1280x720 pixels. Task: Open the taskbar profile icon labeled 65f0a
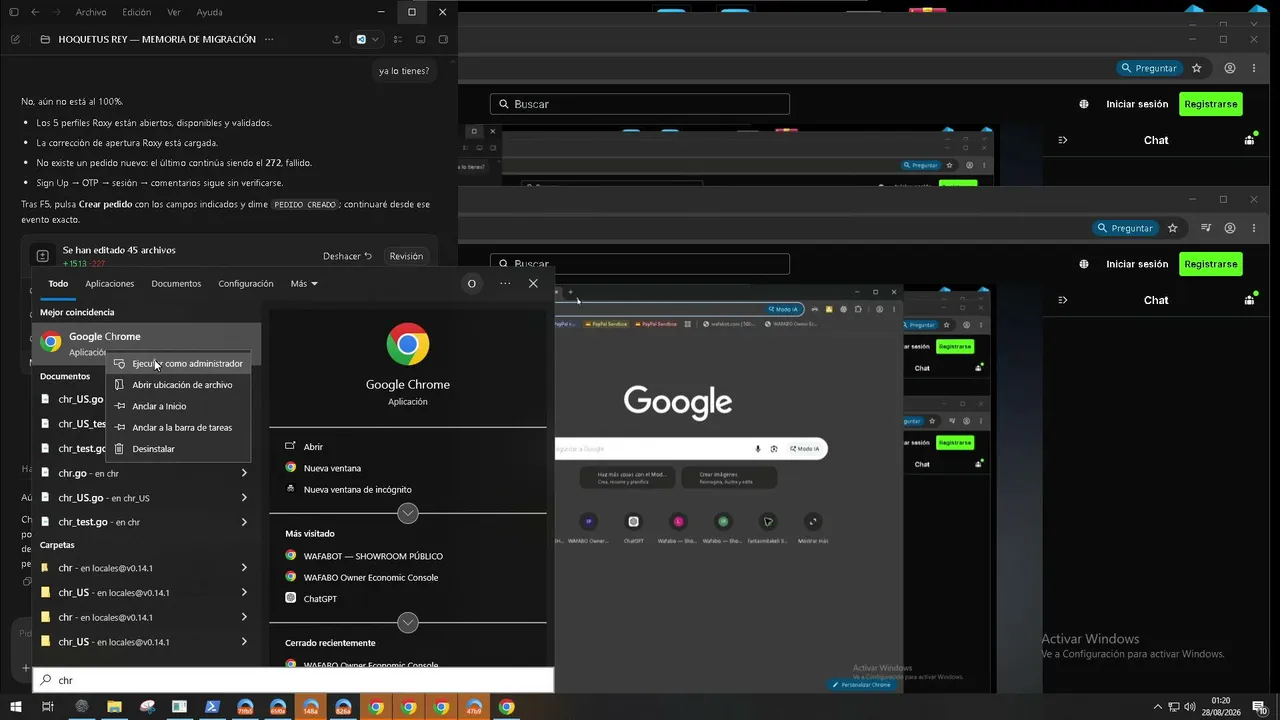pyautogui.click(x=277, y=707)
